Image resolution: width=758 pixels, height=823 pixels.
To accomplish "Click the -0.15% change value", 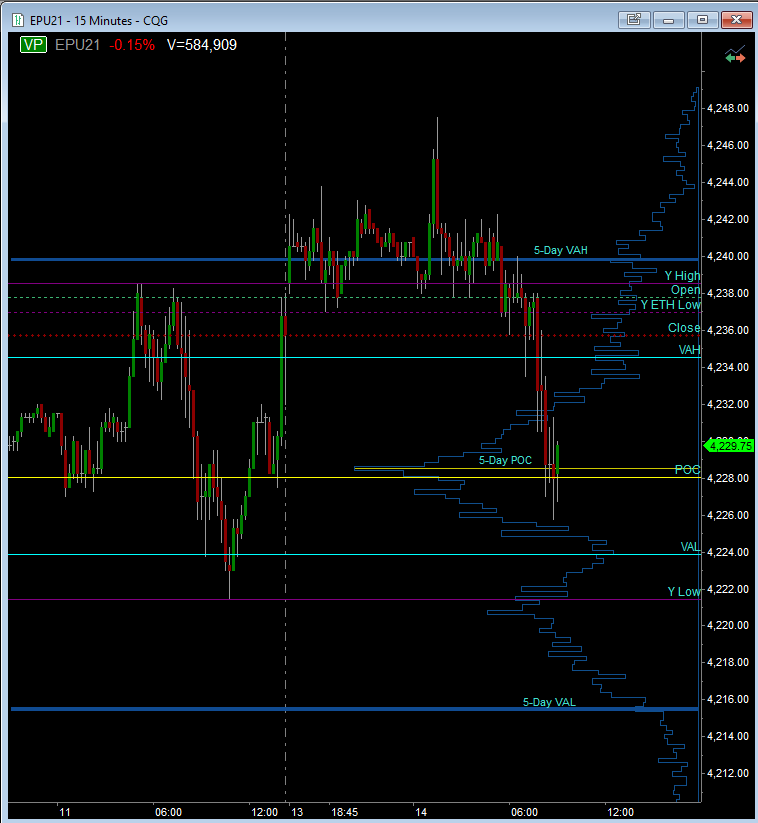I will (132, 45).
